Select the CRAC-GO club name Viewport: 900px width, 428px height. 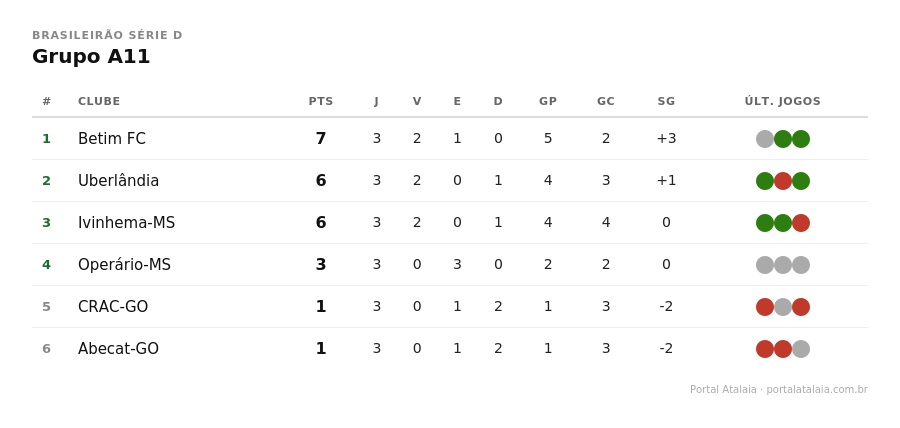(x=113, y=307)
